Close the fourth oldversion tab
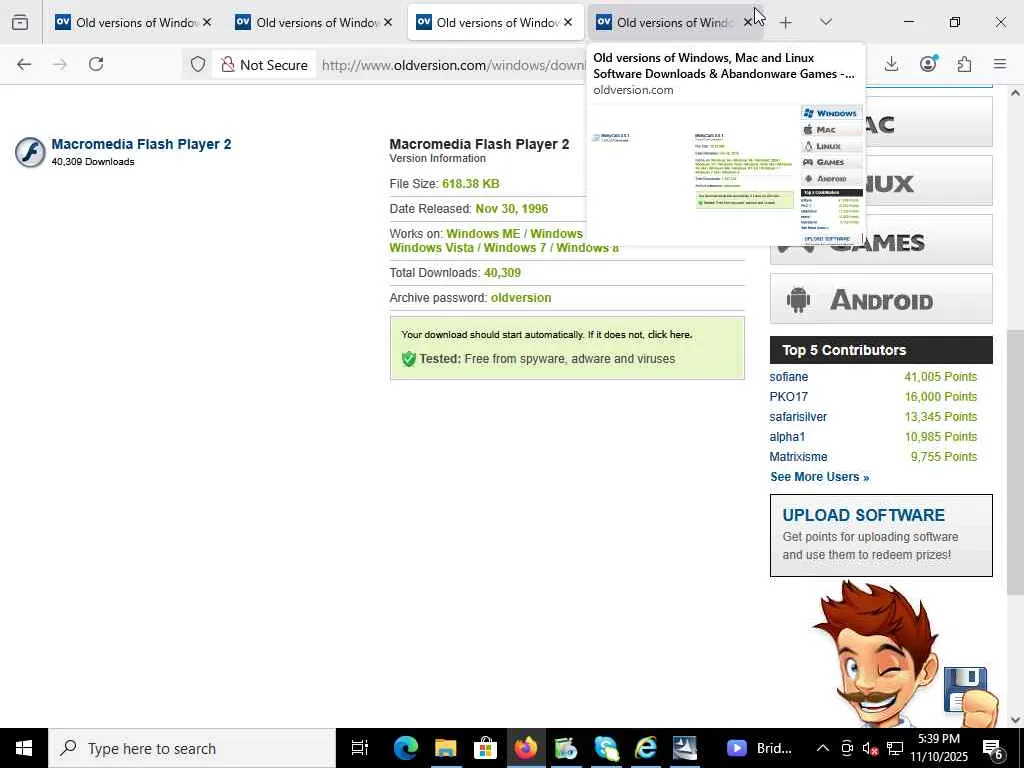The width and height of the screenshot is (1024, 768). (748, 22)
